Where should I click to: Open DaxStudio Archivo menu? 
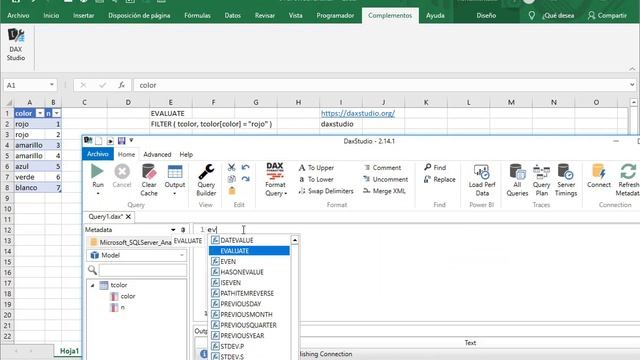click(x=98, y=154)
